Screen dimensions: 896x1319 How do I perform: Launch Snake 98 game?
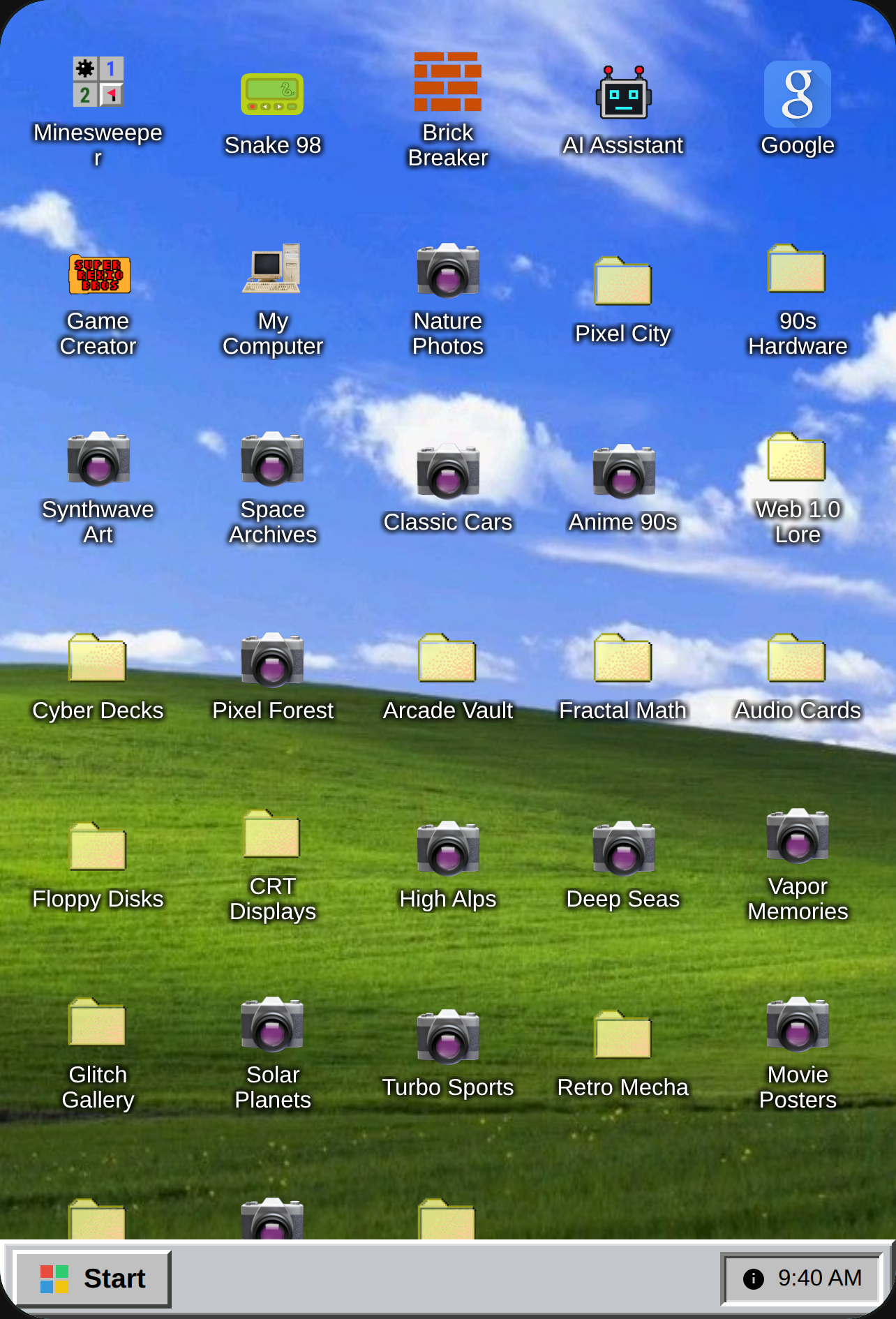click(272, 94)
